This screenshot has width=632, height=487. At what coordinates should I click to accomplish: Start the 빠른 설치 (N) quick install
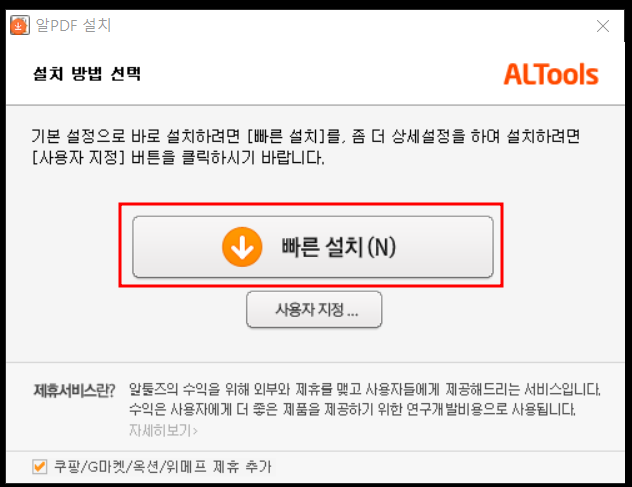click(x=313, y=247)
